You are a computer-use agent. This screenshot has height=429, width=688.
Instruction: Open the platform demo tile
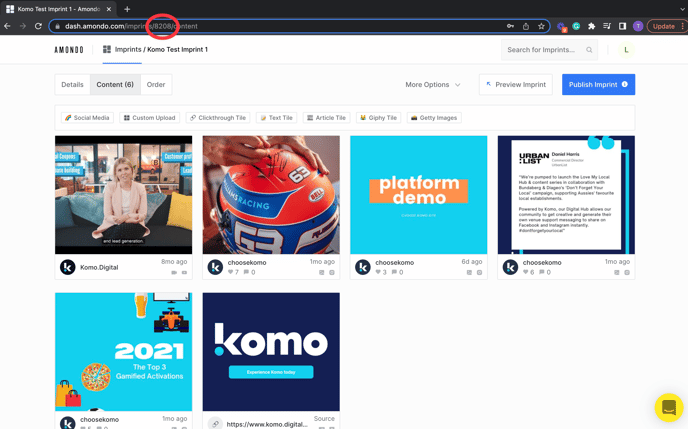(x=419, y=195)
